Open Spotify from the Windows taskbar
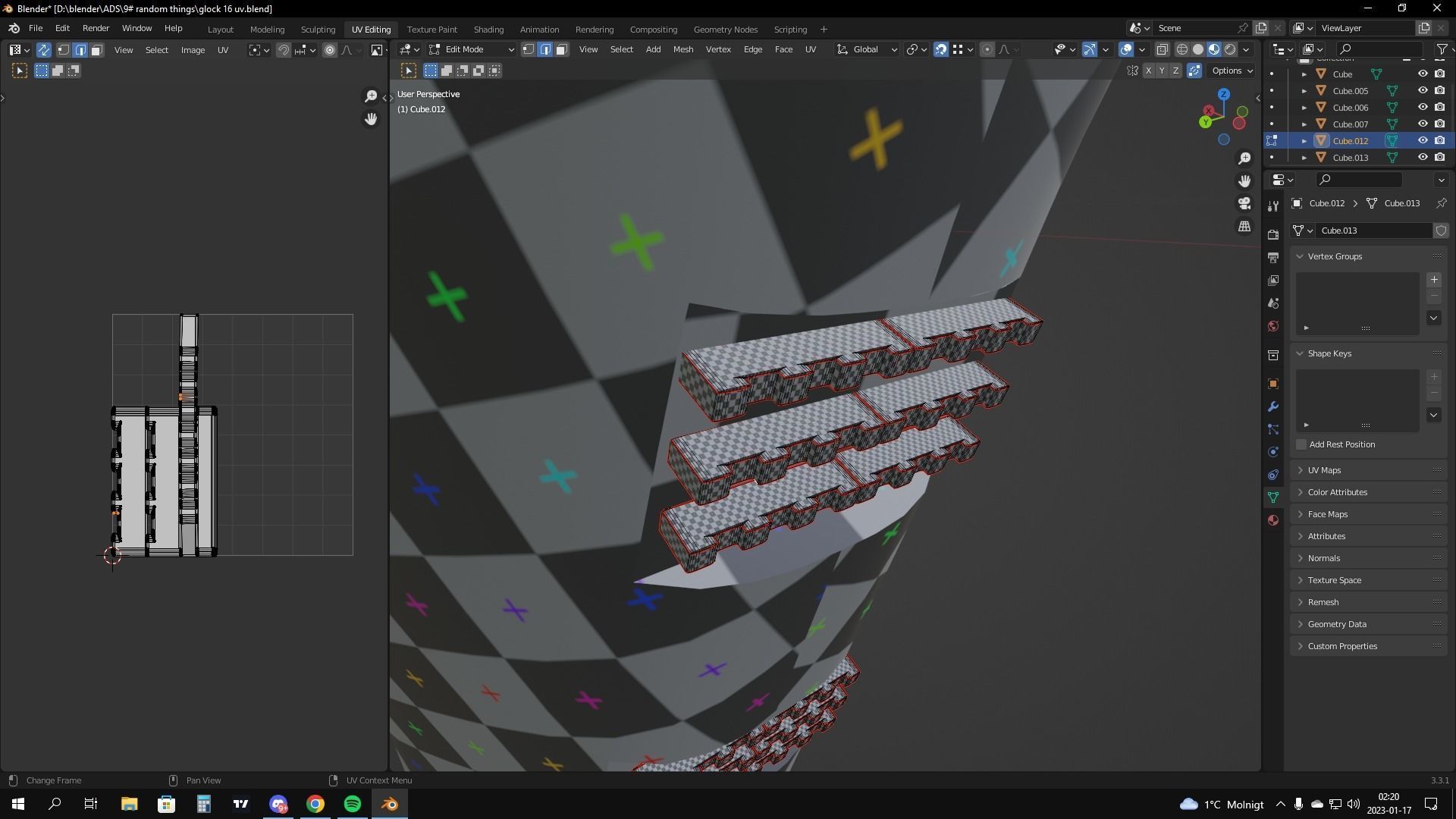The image size is (1456, 819). pos(353,804)
